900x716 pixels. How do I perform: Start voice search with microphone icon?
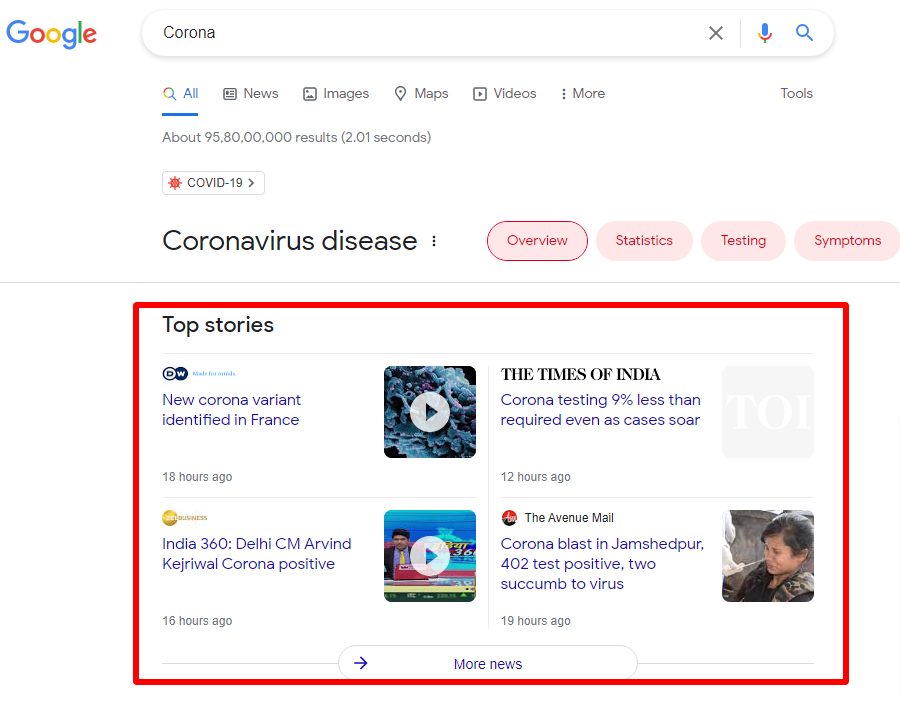[765, 33]
